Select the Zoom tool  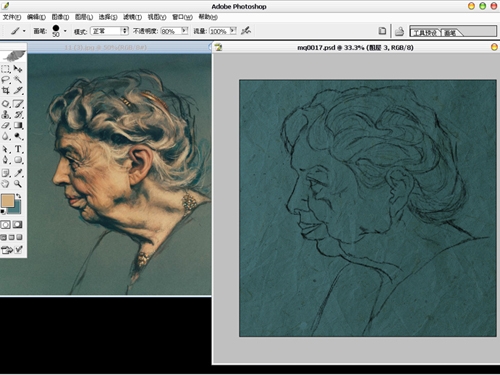coord(18,184)
